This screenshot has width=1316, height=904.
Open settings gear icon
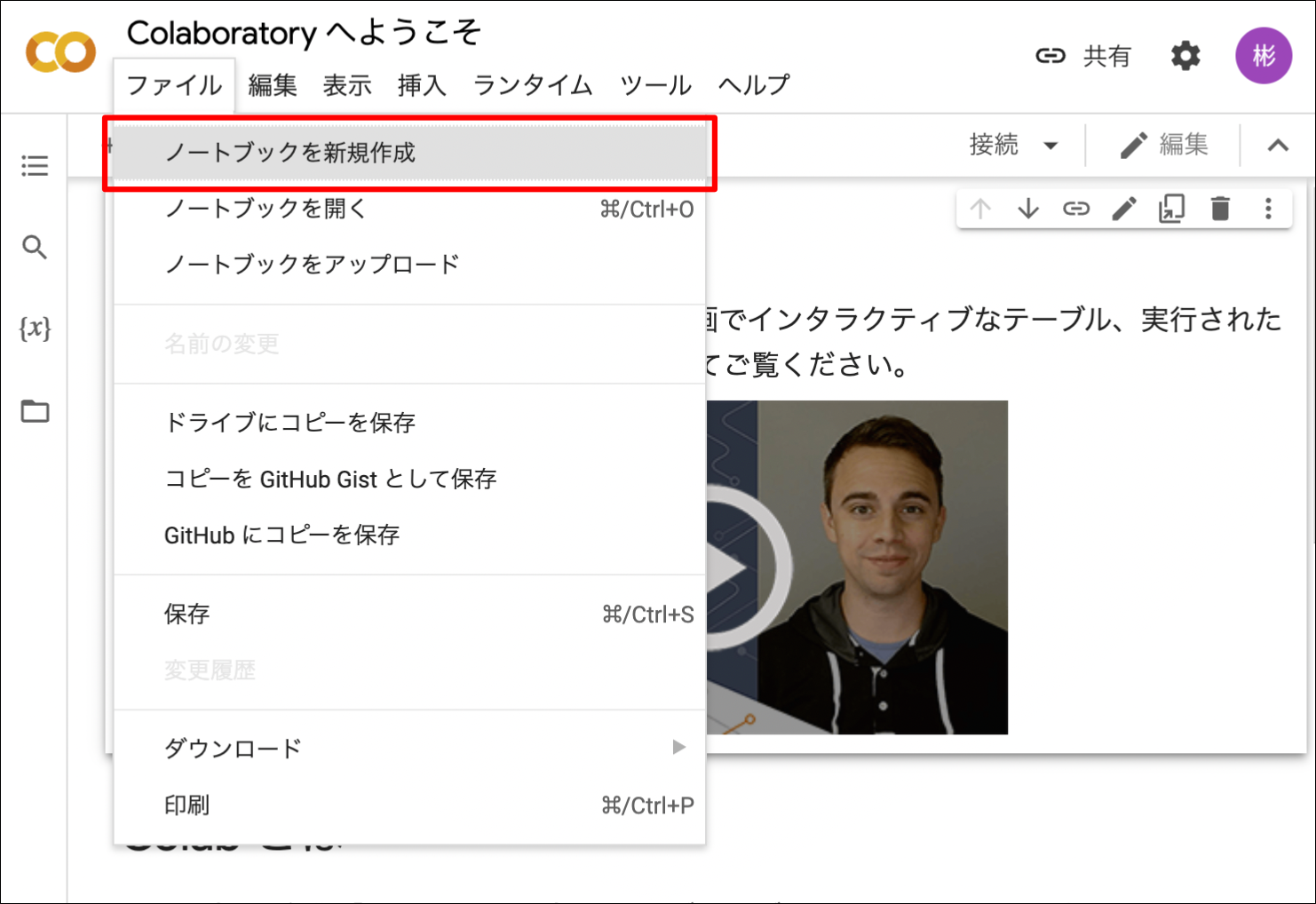[1185, 56]
